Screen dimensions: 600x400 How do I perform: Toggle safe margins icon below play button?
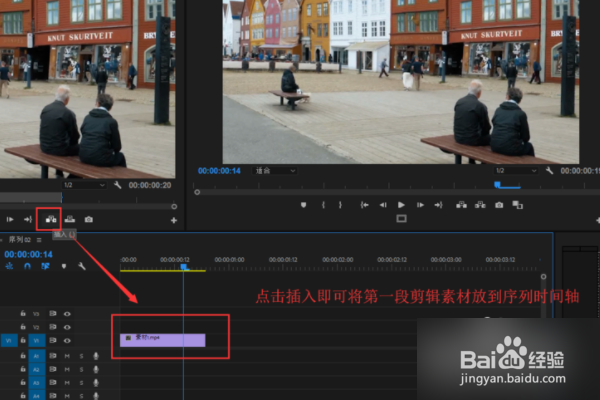pyautogui.click(x=401, y=219)
